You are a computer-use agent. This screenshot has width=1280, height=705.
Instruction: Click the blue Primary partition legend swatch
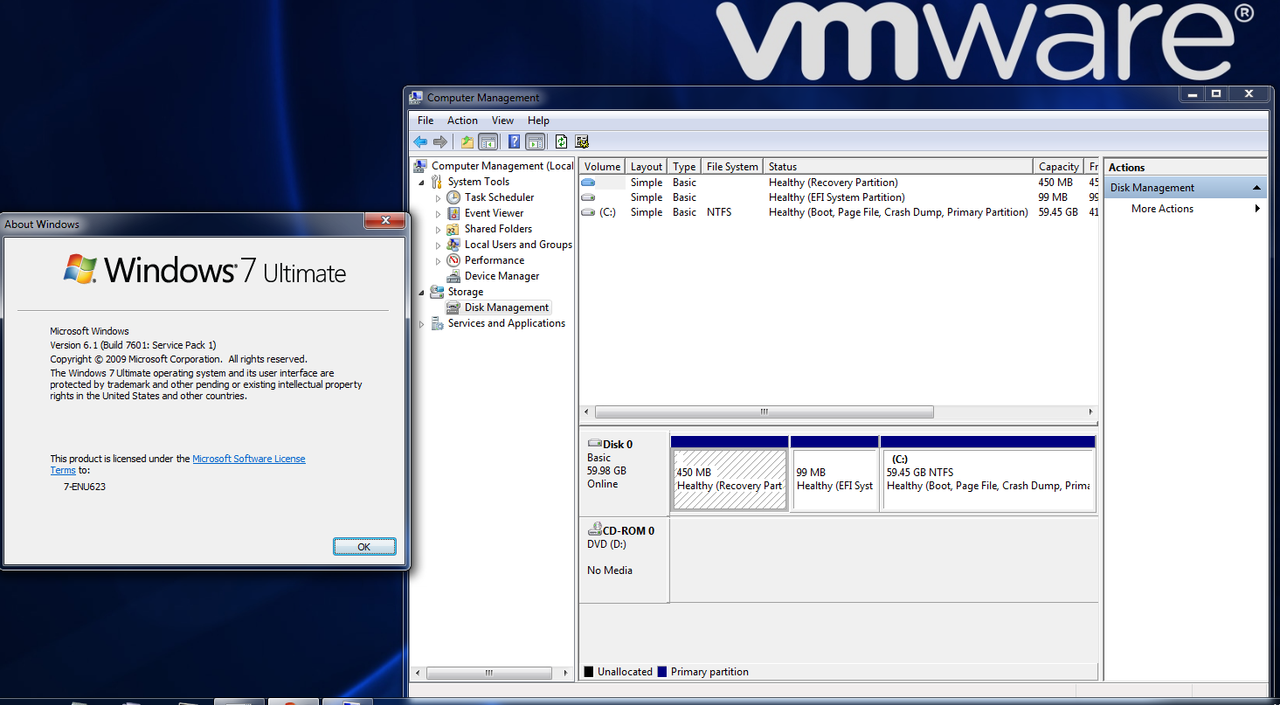pyautogui.click(x=662, y=672)
